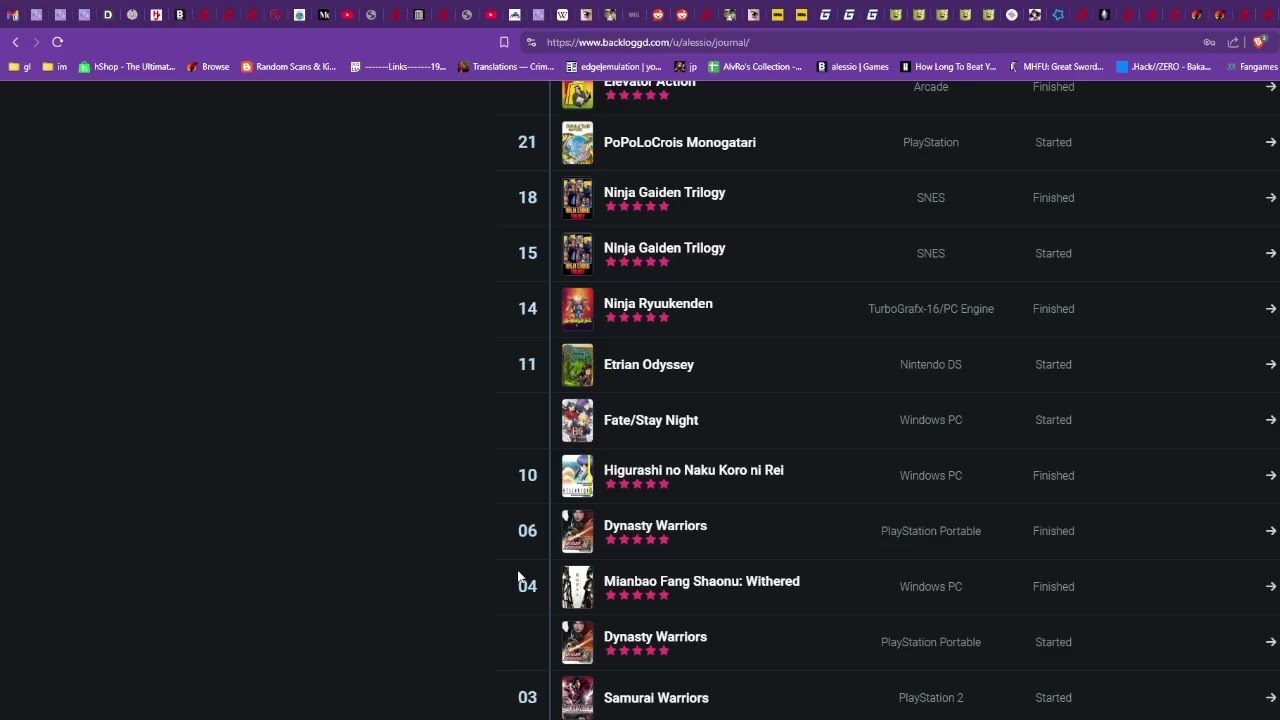This screenshot has height=720, width=1280.
Task: Open the edgeemulation bookmark
Action: pyautogui.click(x=614, y=67)
